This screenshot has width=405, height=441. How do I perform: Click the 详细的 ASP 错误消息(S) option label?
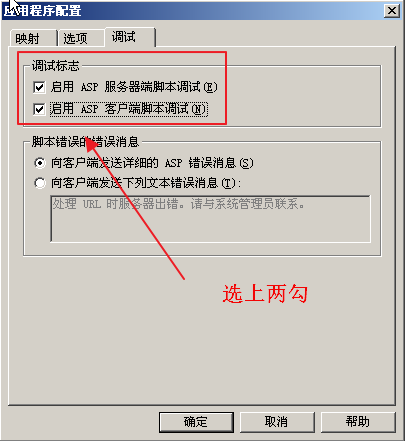point(188,163)
